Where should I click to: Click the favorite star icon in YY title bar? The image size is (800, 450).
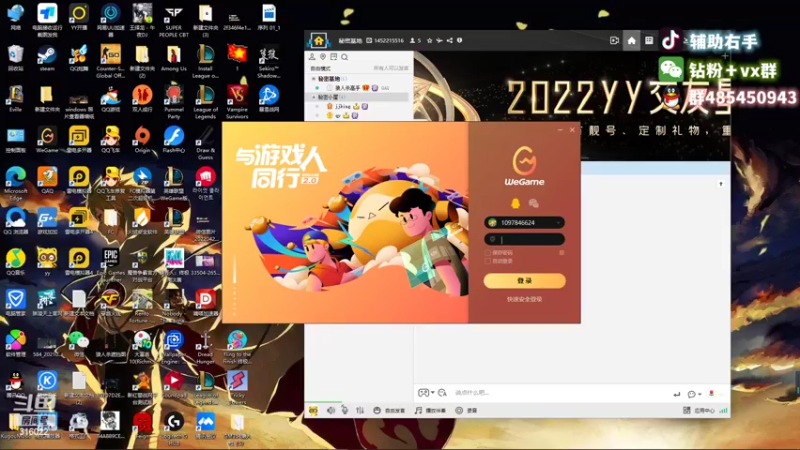430,40
